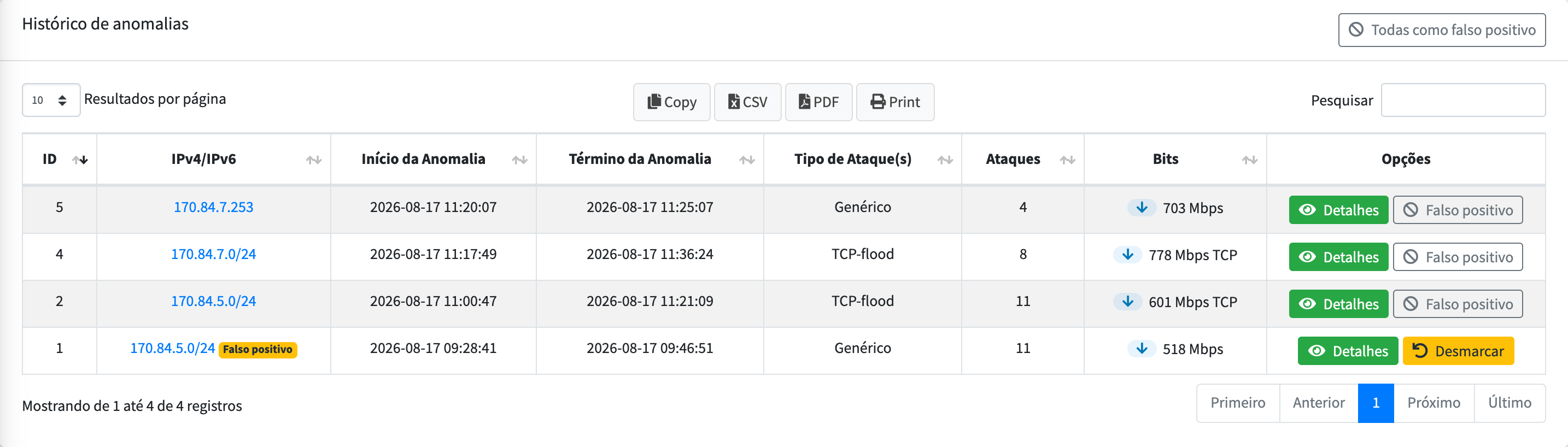Viewport: 1568px width, 447px height.
Task: Mark anomaly 5 as Falso positivo
Action: click(1458, 210)
